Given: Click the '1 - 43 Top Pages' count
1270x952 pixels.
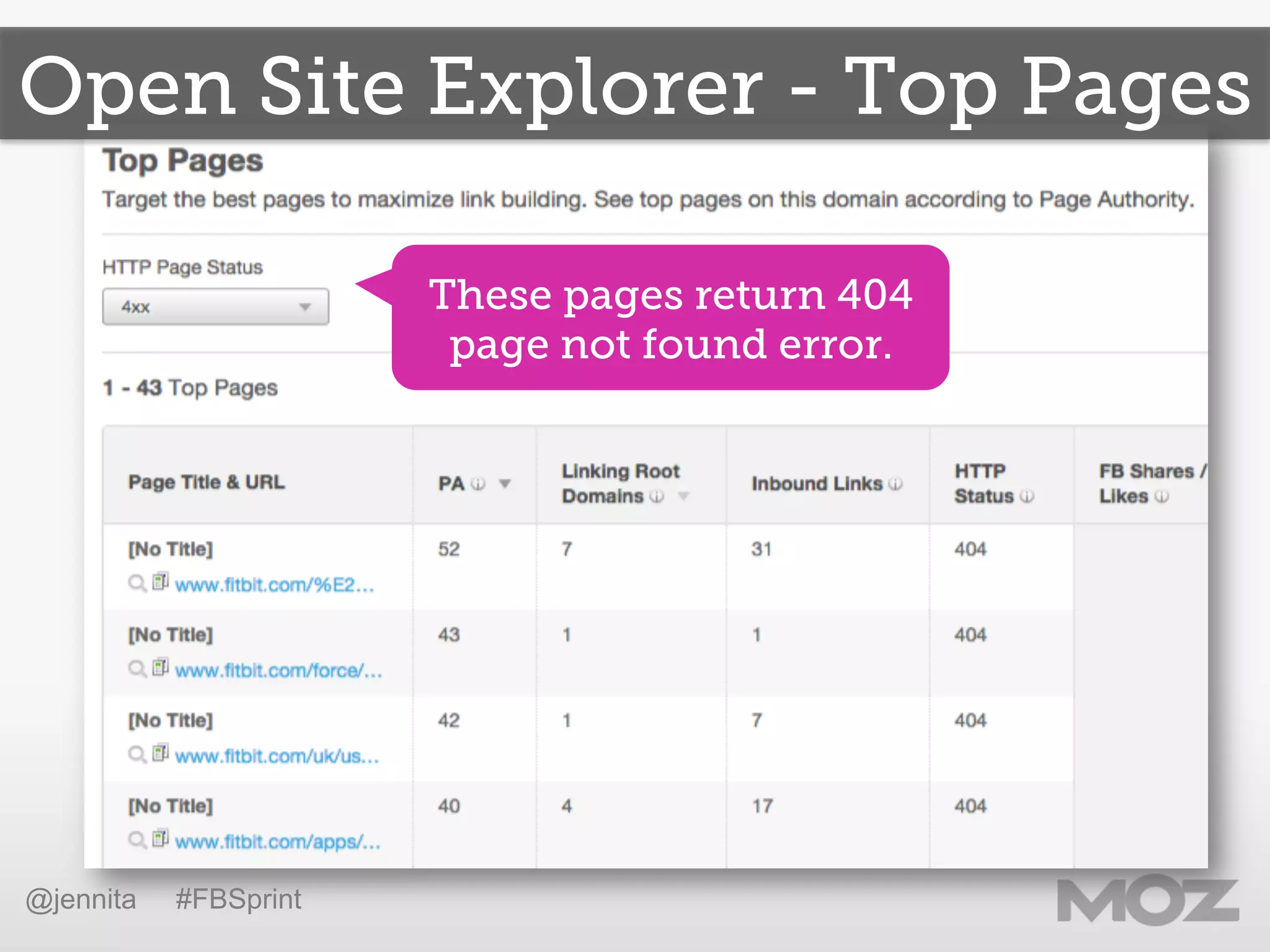Looking at the screenshot, I should (x=190, y=388).
